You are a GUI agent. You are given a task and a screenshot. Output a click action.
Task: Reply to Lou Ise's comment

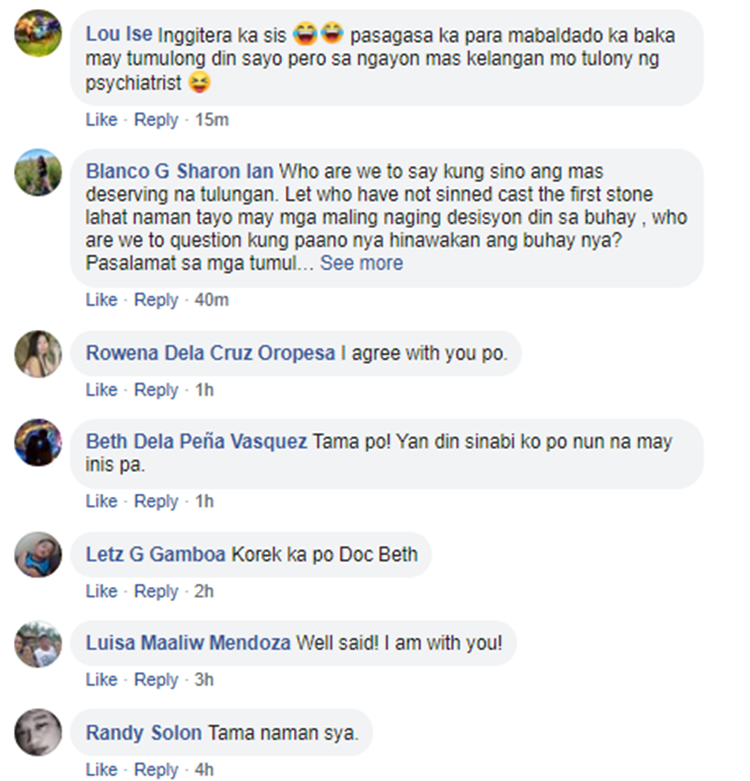tap(156, 120)
